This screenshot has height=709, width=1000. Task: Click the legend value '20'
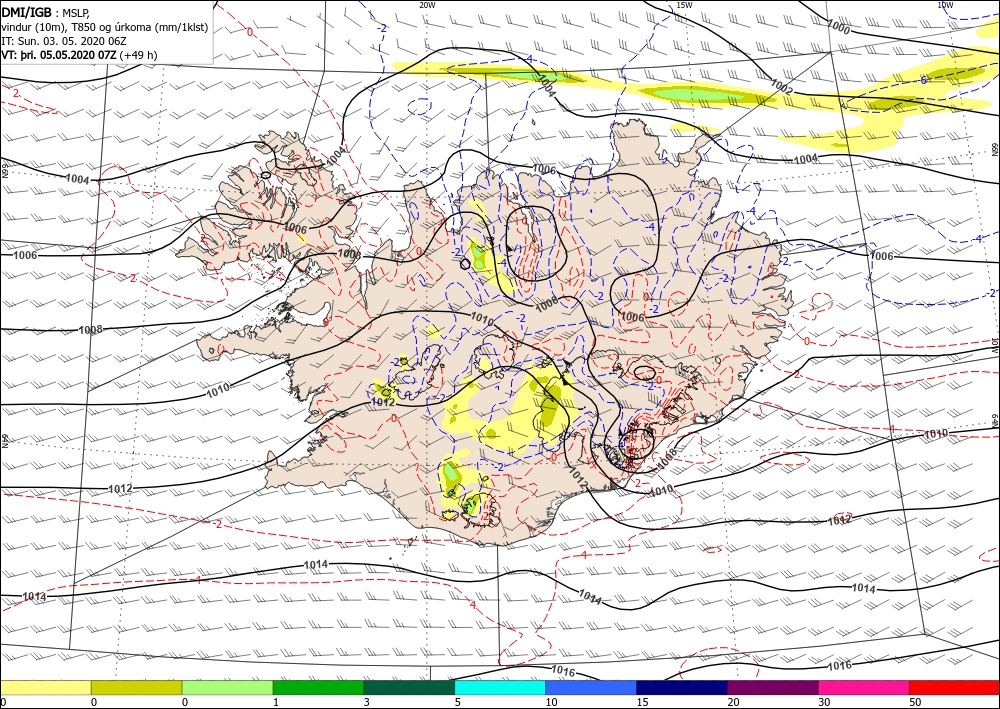733,702
